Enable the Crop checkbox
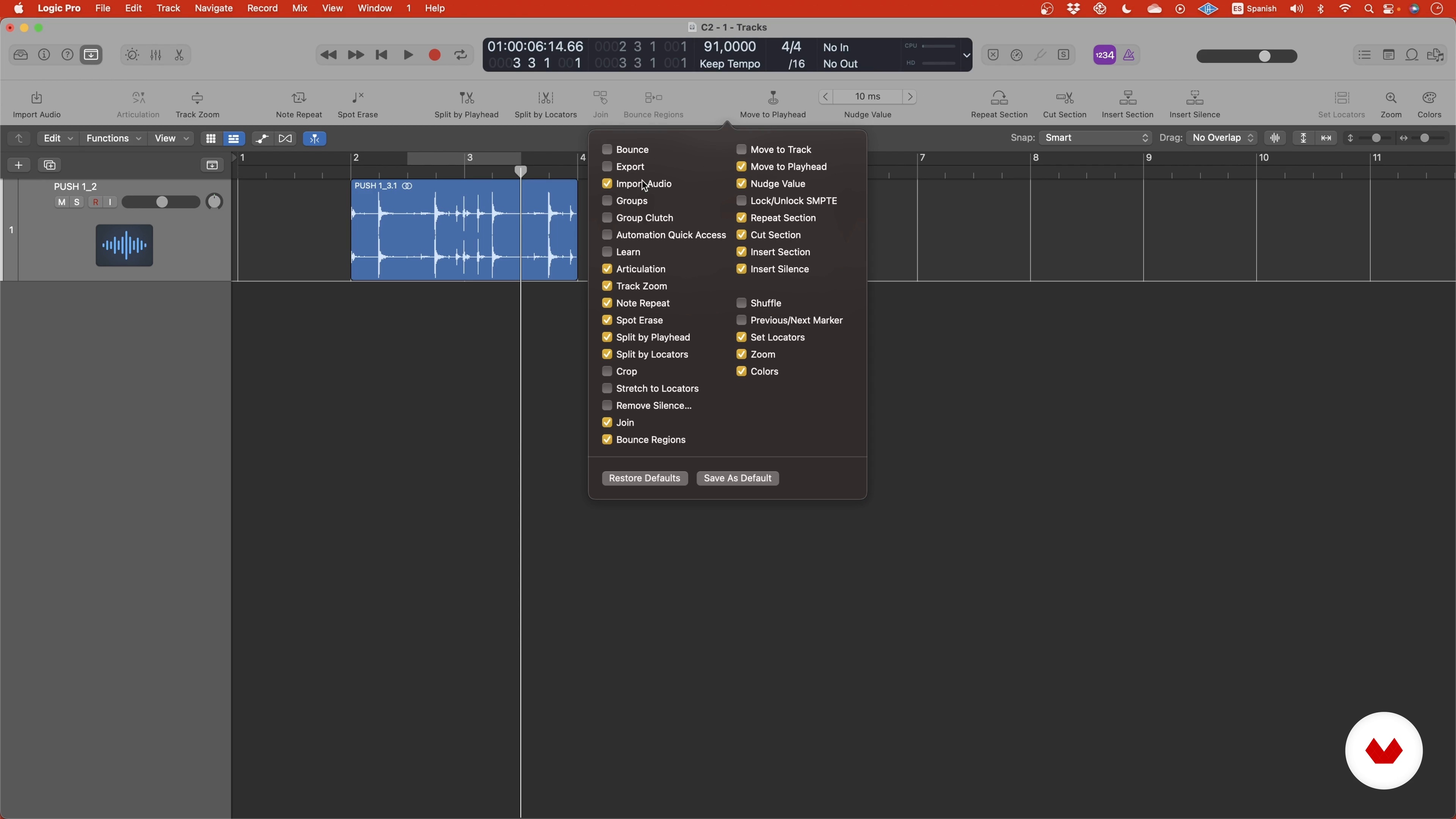 [607, 371]
